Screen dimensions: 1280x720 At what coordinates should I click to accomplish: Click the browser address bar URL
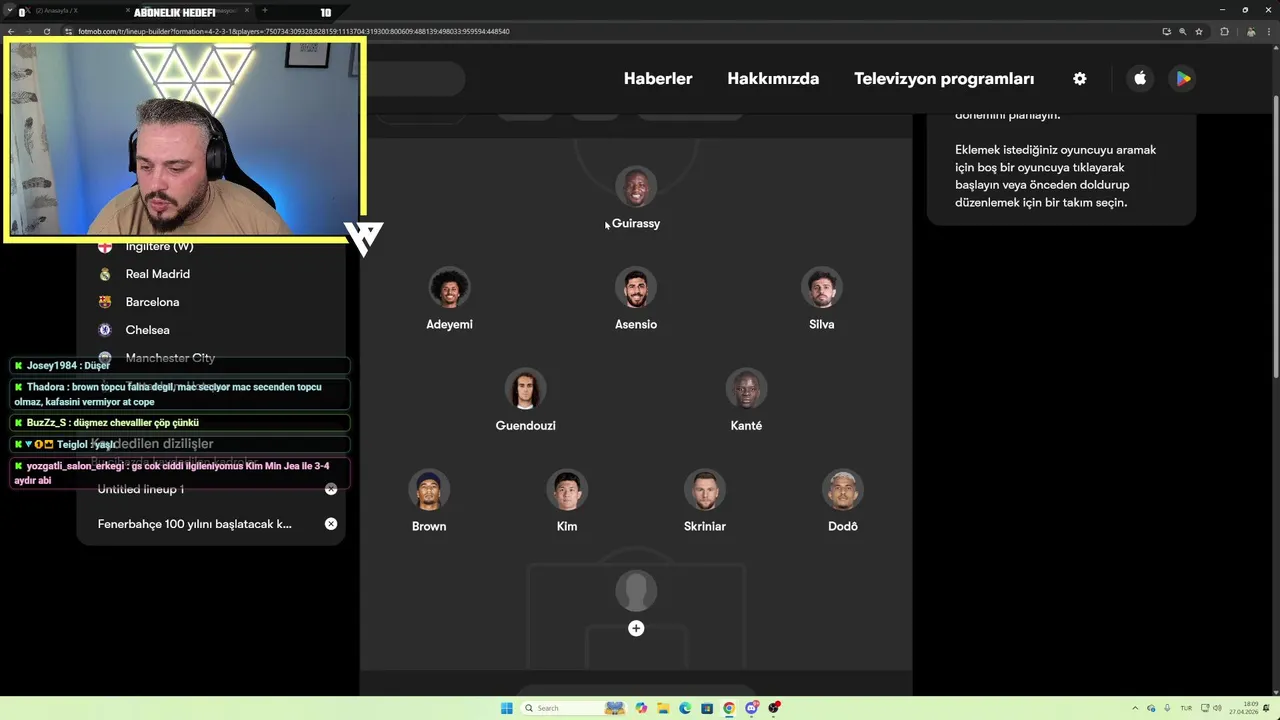[293, 31]
